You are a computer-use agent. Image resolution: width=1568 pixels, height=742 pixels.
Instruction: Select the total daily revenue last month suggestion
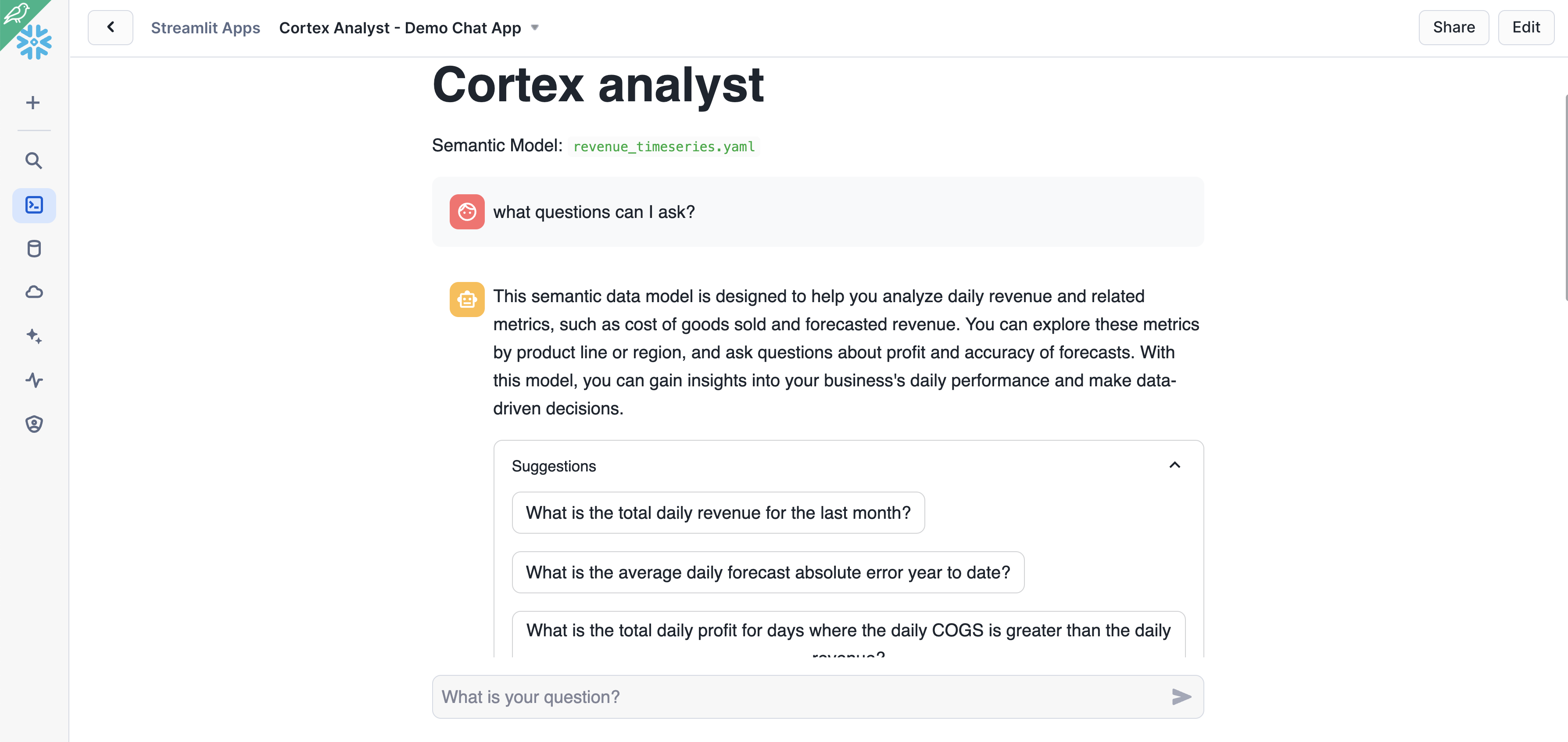coord(718,513)
